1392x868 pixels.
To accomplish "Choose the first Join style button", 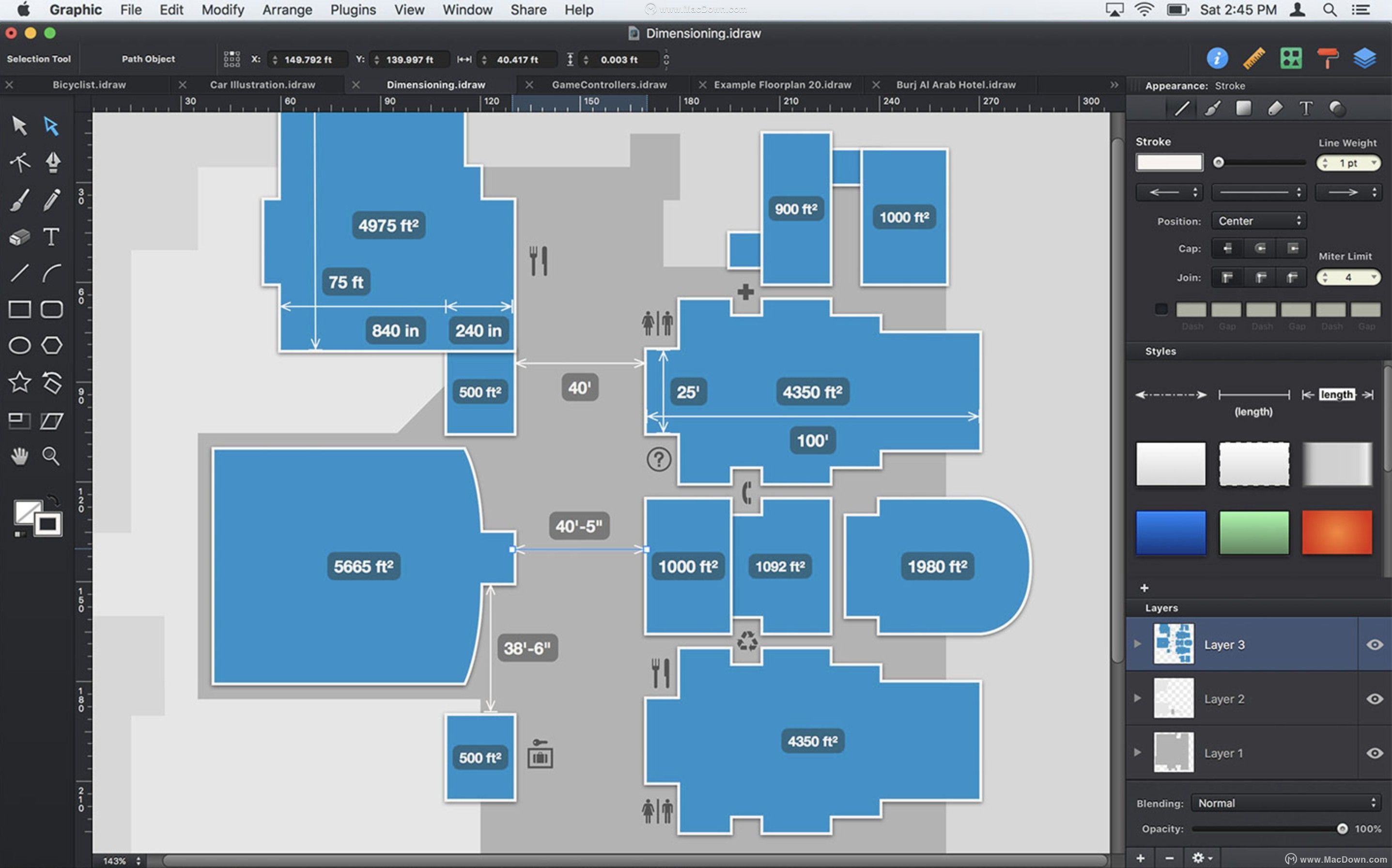I will coord(1227,278).
